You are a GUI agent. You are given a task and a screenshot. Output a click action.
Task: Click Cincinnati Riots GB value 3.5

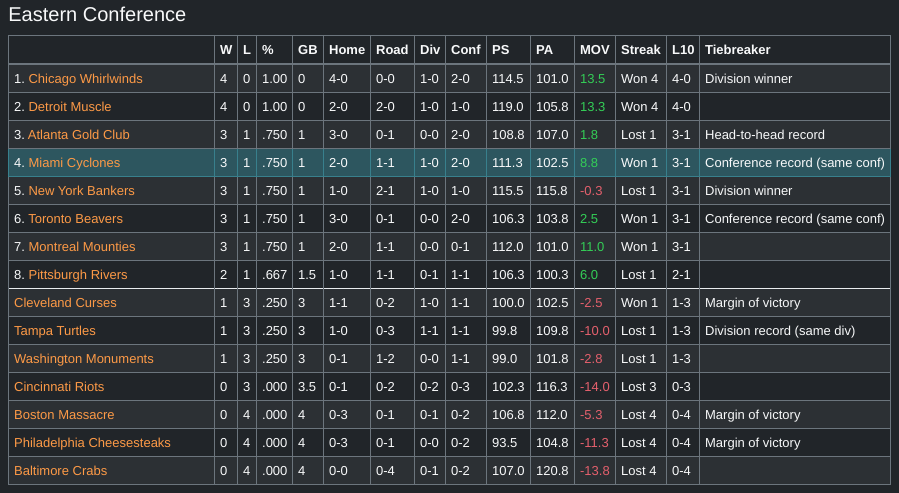tap(307, 387)
